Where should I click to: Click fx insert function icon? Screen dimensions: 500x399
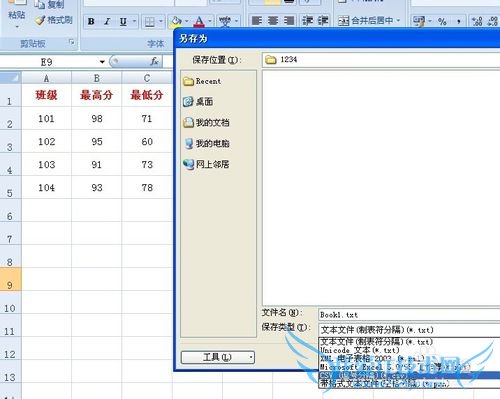pos(154,61)
